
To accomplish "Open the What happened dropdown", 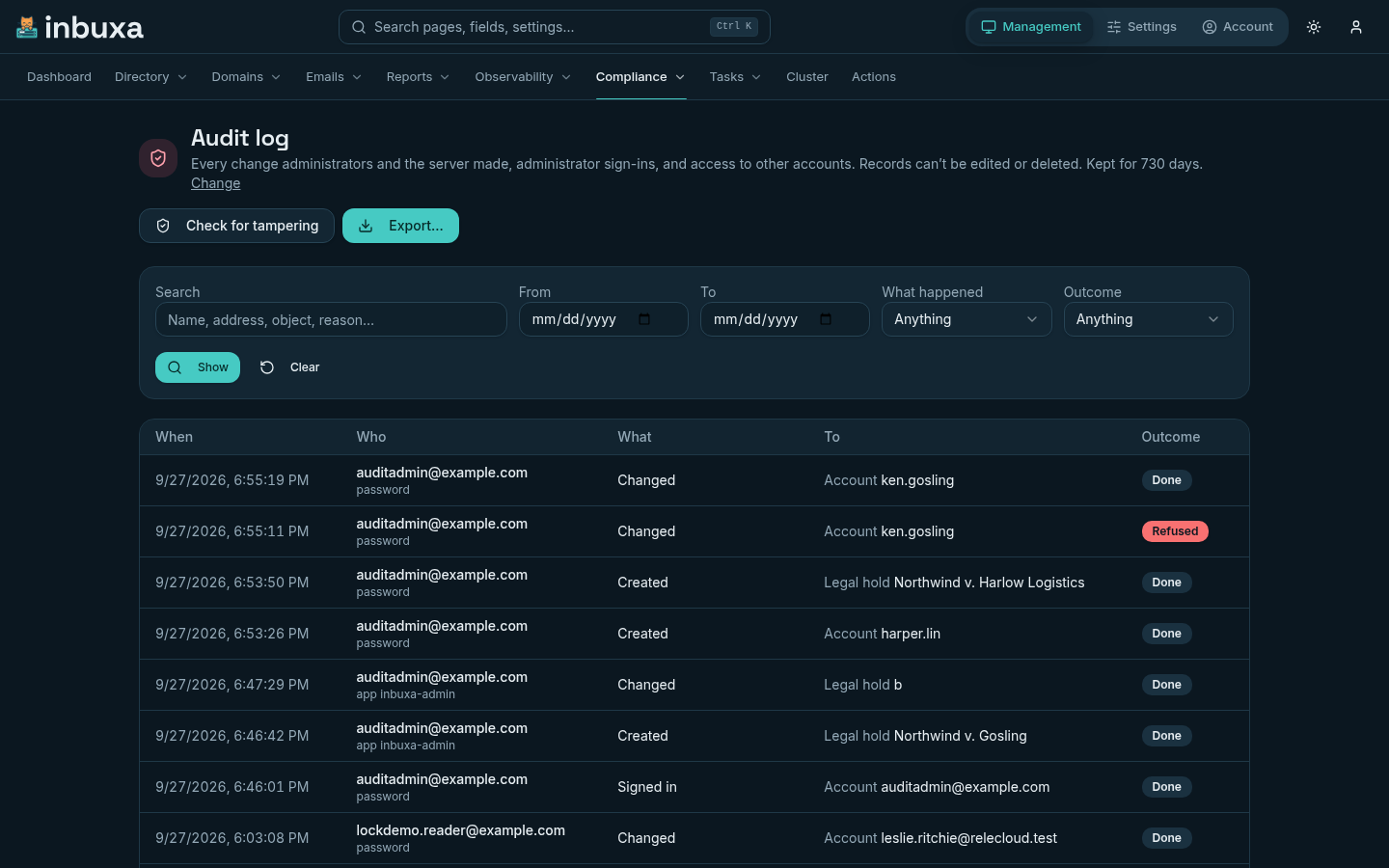I will (967, 319).
